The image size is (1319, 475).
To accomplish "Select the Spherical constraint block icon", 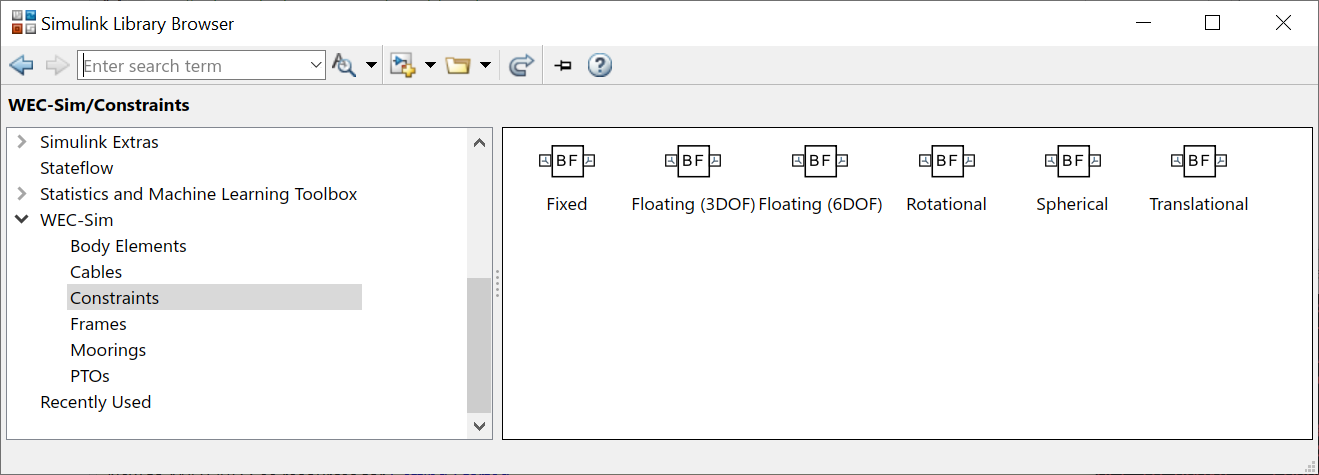I will 1072,160.
